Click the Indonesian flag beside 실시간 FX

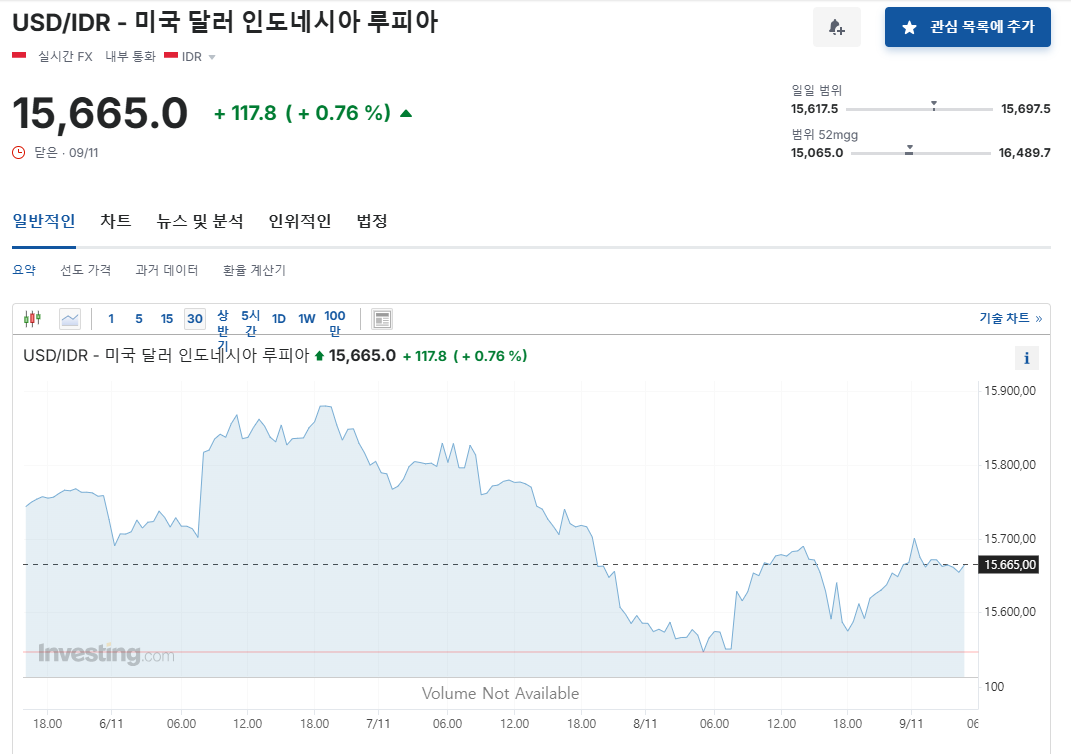tap(19, 56)
